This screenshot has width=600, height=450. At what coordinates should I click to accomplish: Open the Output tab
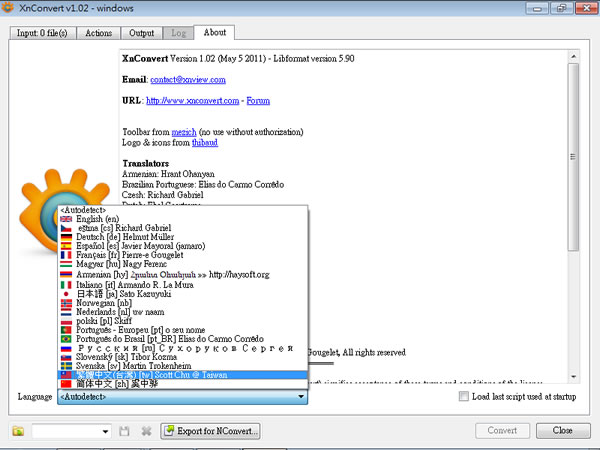(142, 33)
